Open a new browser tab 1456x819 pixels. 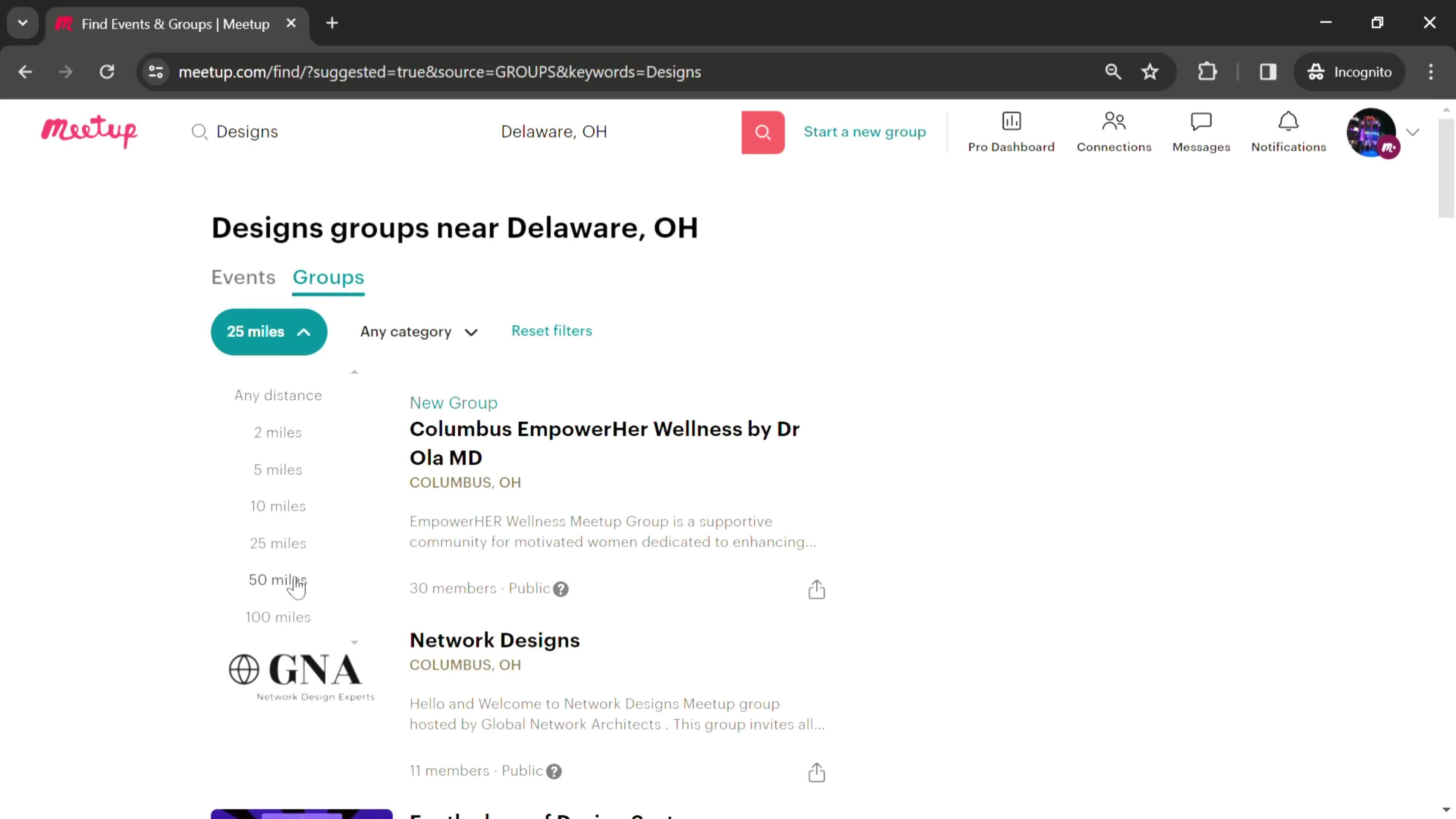[x=332, y=23]
